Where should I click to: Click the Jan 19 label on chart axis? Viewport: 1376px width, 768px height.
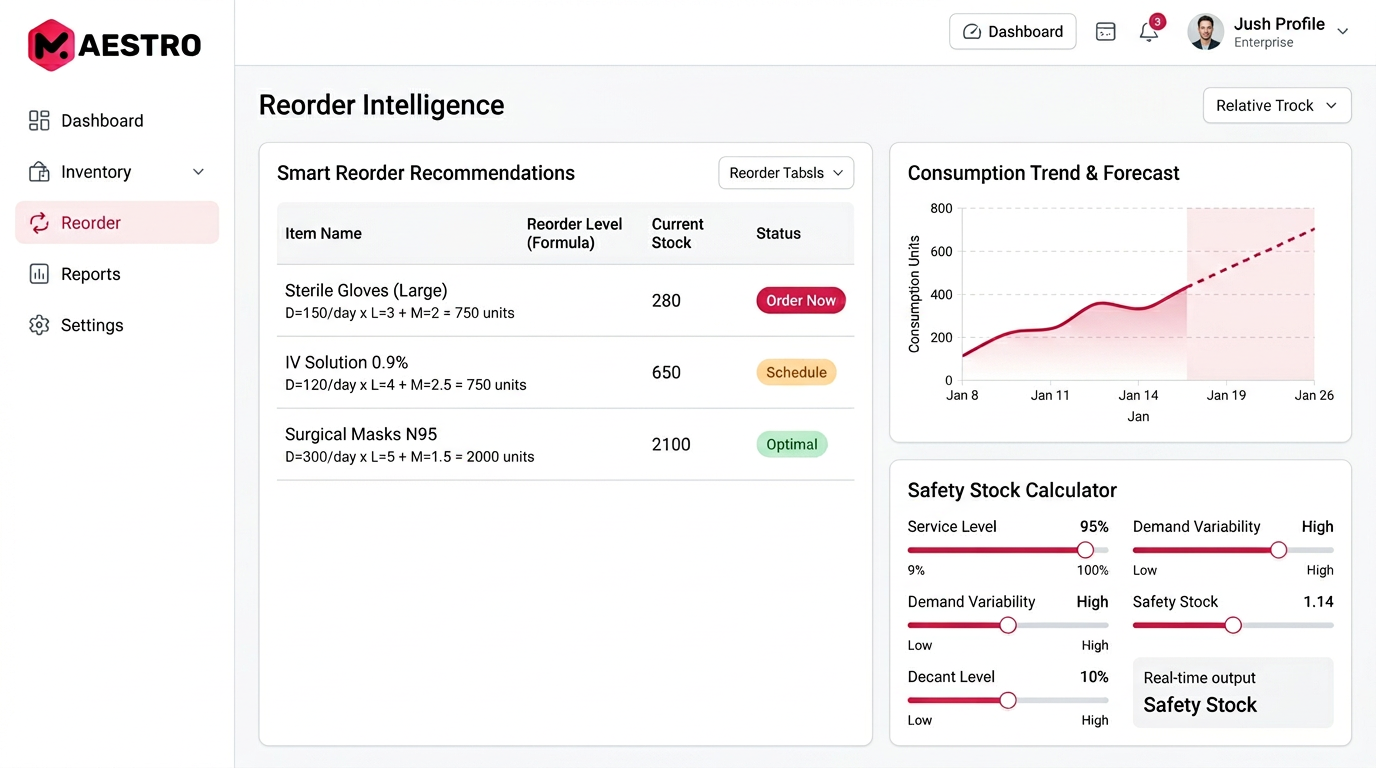click(x=1226, y=395)
